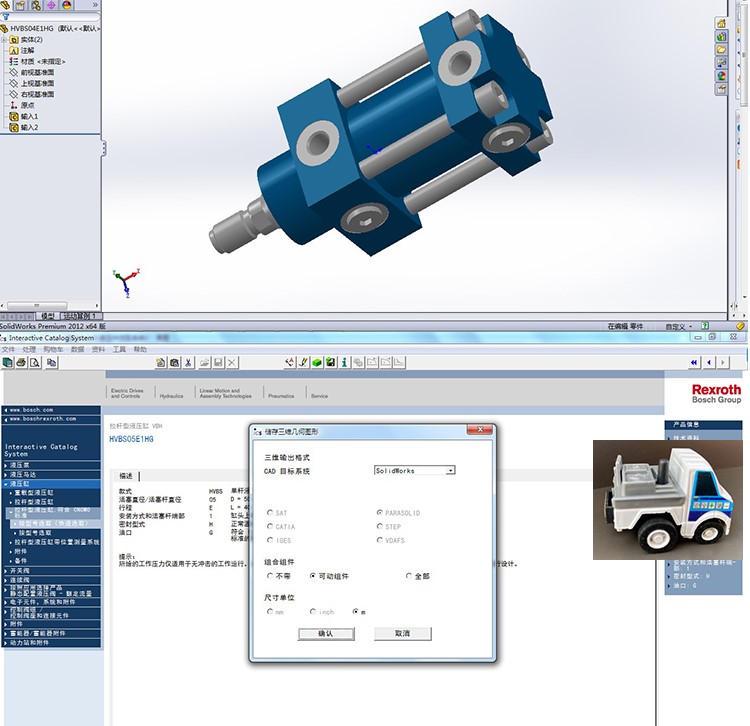The height and width of the screenshot is (726, 750).
Task: Expand the 动力站和附件 catalog category
Action: [6, 642]
